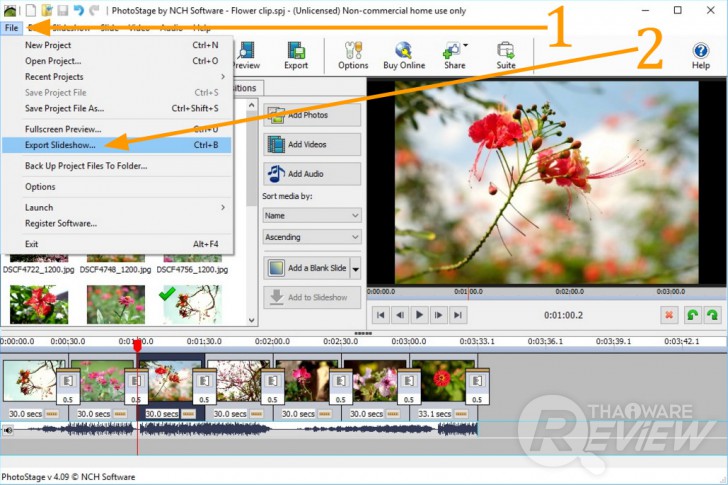Select the pink flowers media thumbnail
Image resolution: width=728 pixels, height=485 pixels.
[x=116, y=304]
